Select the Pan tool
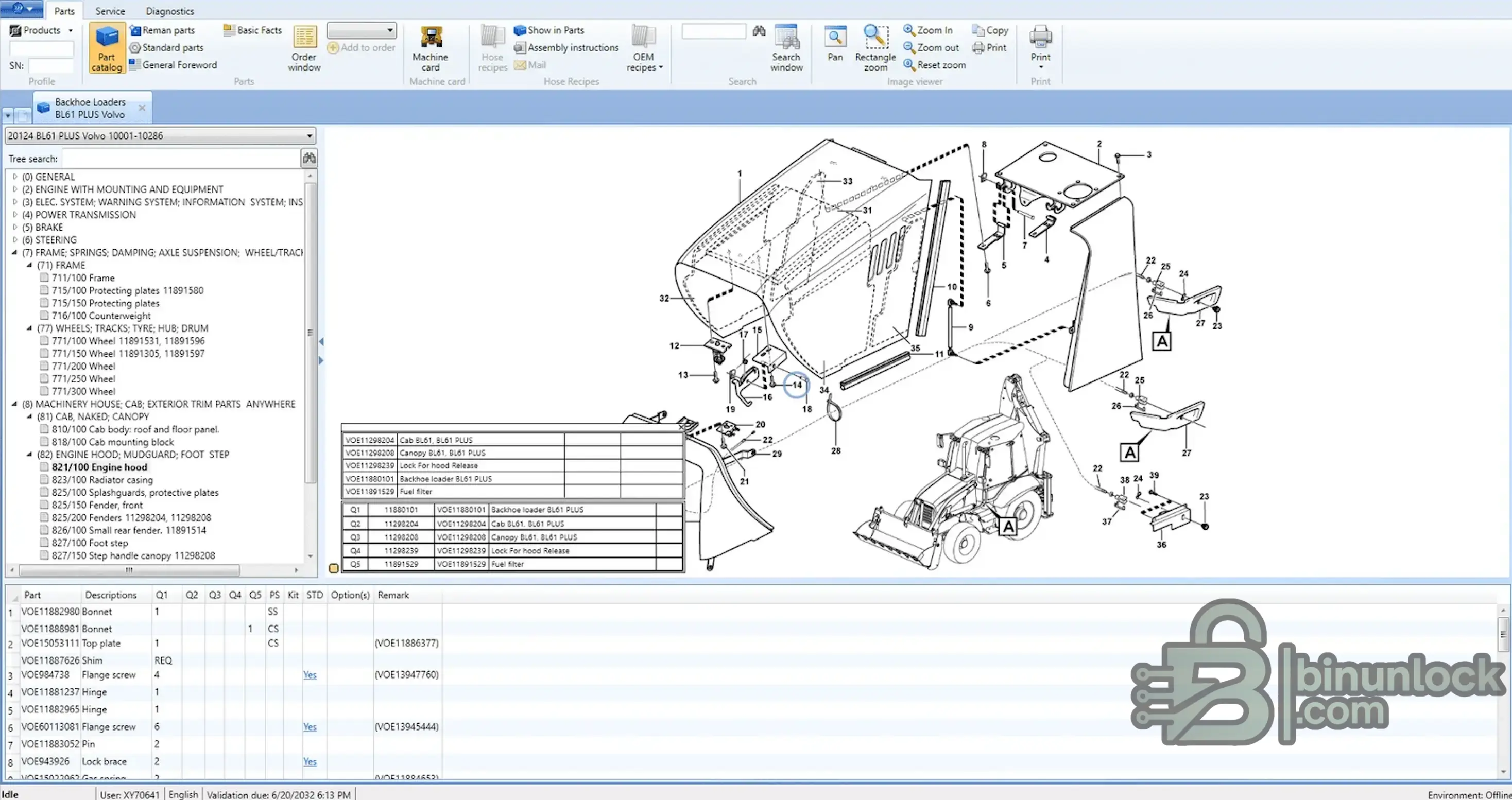Screen dimensions: 1512x800 [x=835, y=44]
